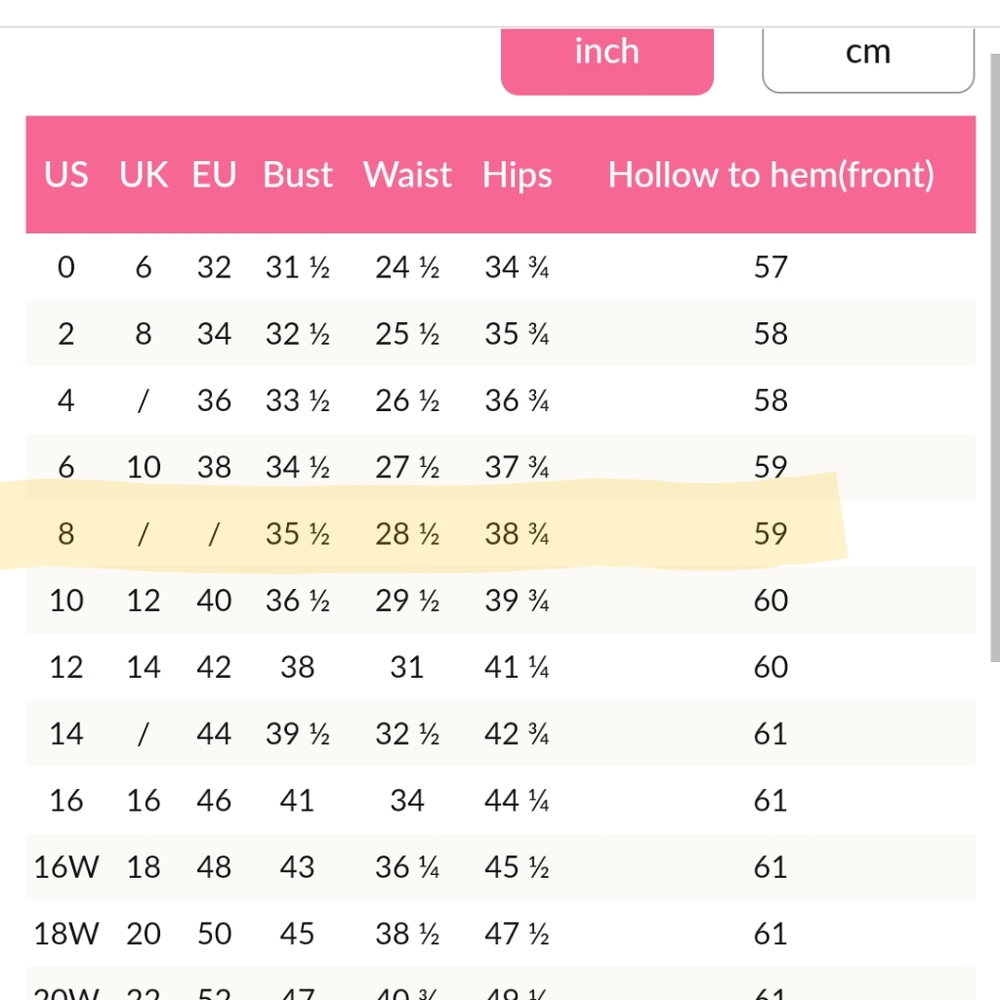Click the UK column header
The image size is (1000, 1000).
tap(144, 176)
